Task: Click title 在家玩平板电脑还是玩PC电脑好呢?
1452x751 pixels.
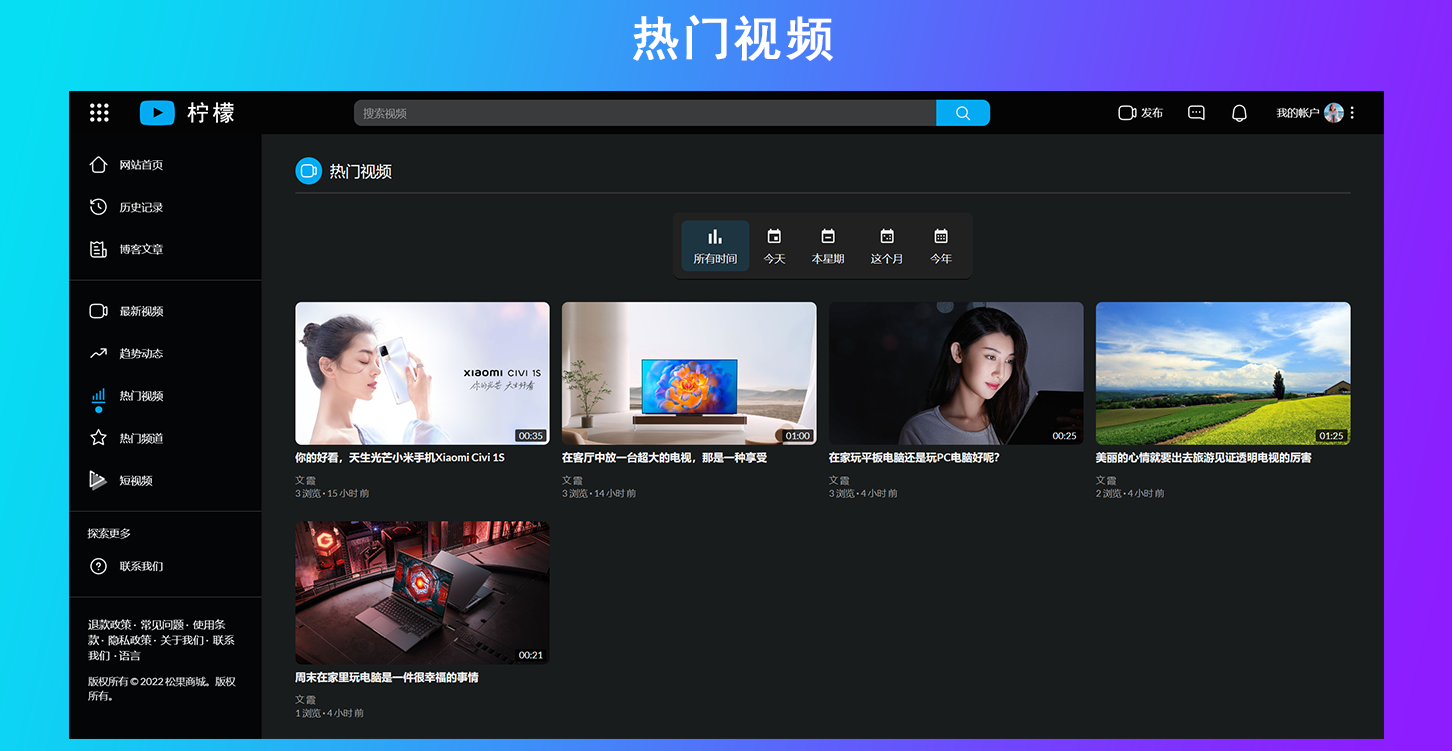Action: pyautogui.click(x=914, y=457)
